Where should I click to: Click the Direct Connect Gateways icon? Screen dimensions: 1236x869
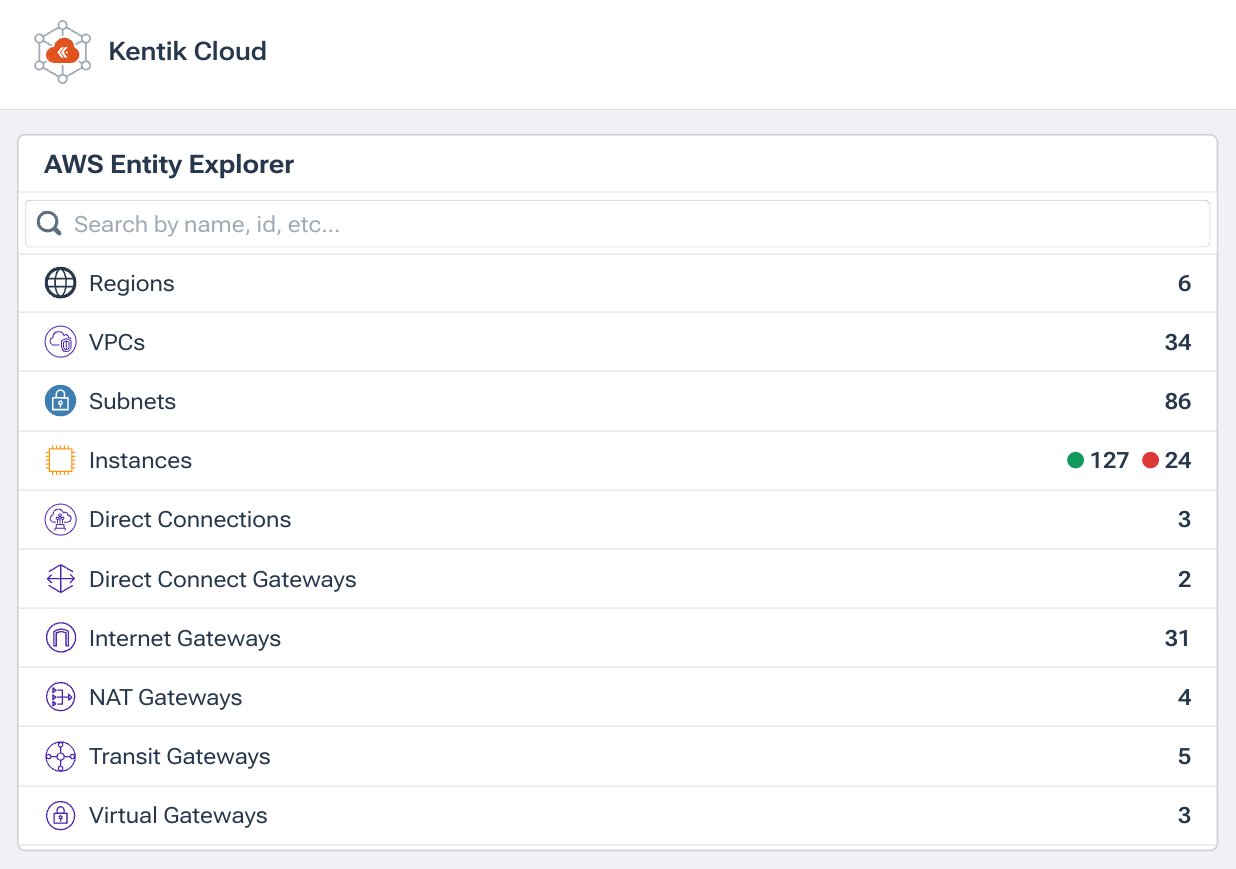tap(61, 579)
